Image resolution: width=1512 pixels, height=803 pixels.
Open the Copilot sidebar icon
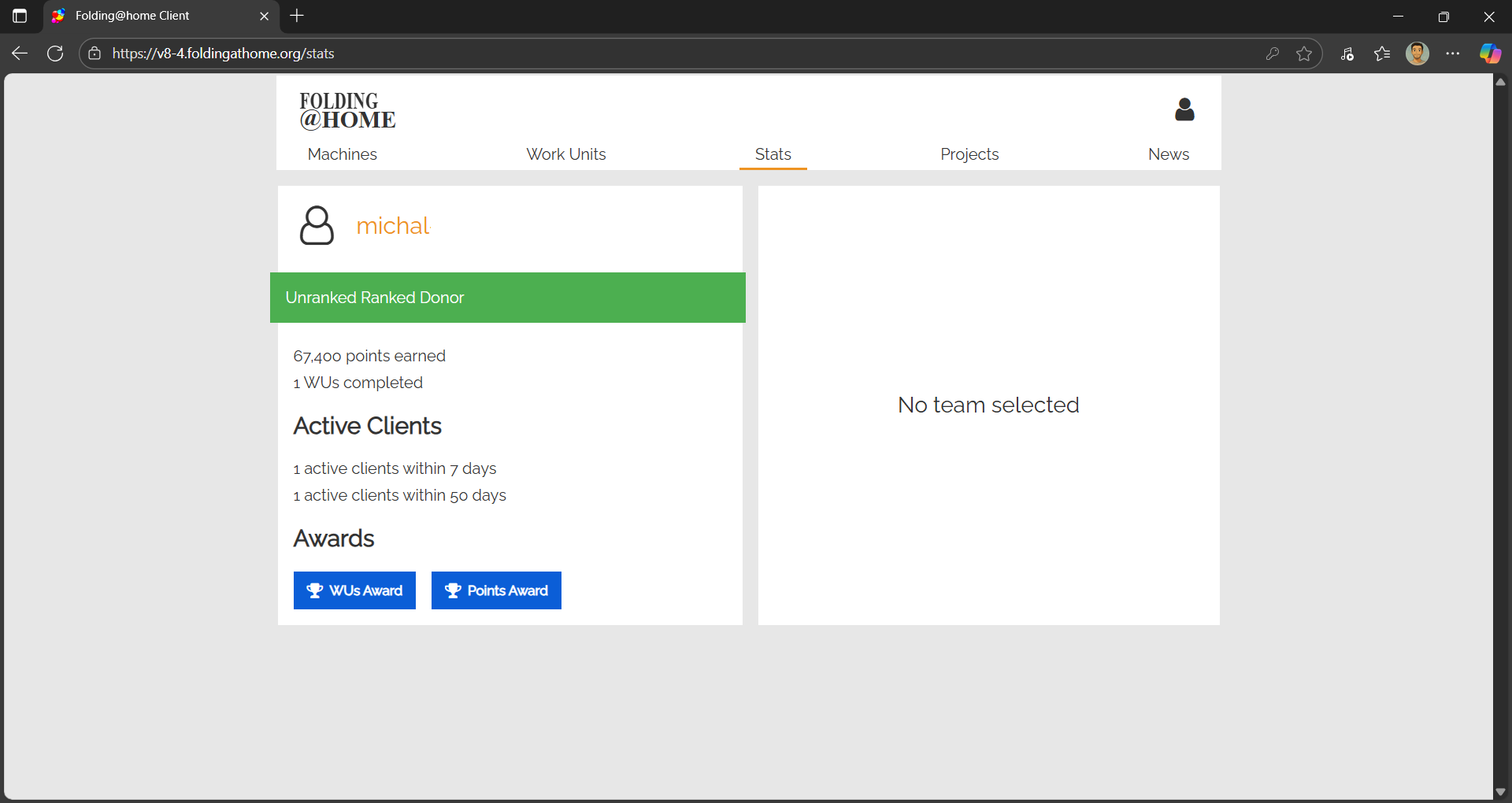pyautogui.click(x=1490, y=54)
